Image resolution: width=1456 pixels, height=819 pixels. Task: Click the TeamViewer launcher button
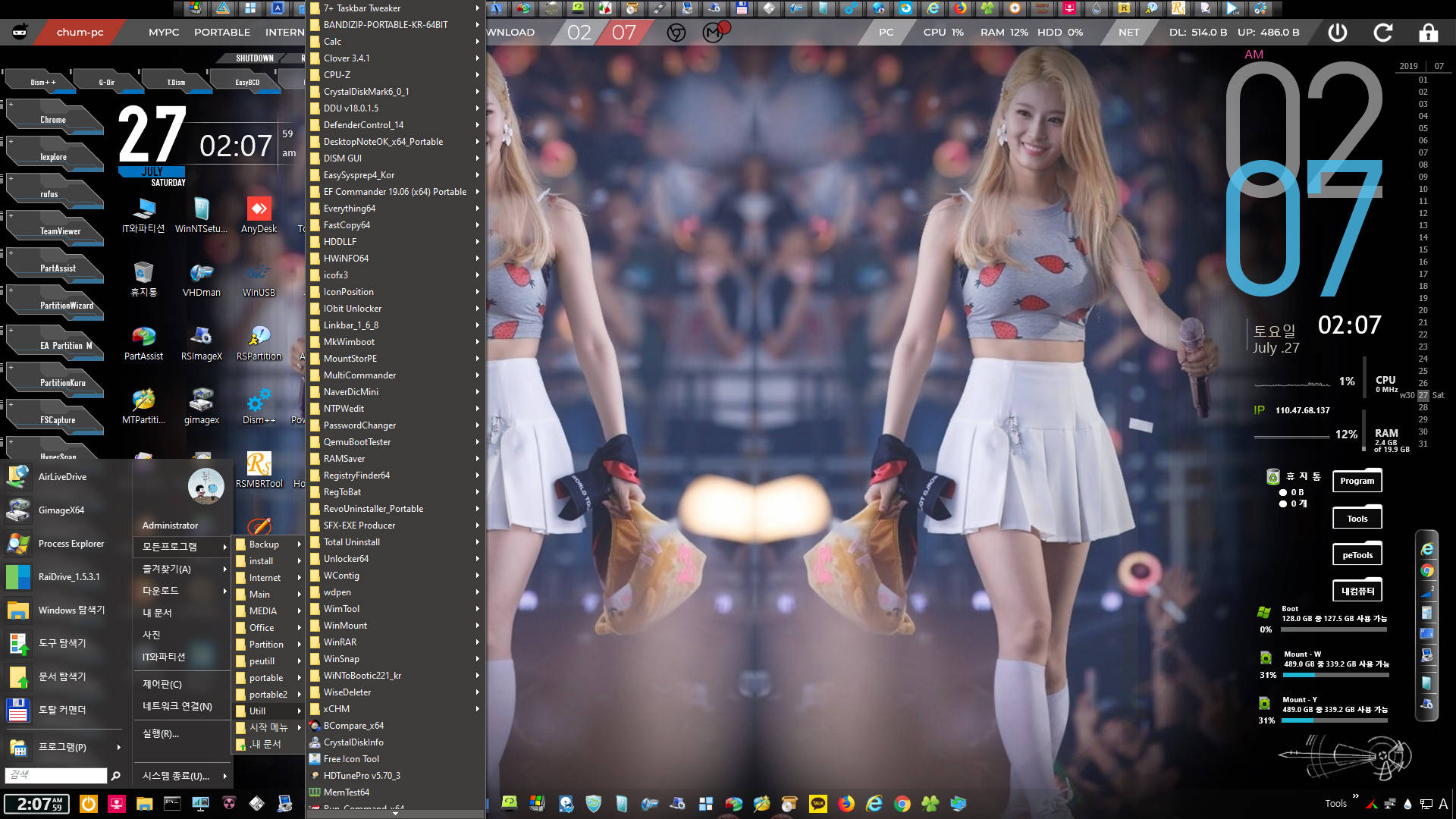tap(55, 230)
